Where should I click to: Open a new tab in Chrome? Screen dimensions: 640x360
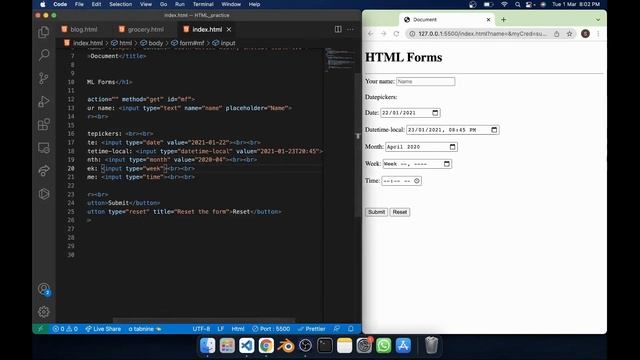503,20
